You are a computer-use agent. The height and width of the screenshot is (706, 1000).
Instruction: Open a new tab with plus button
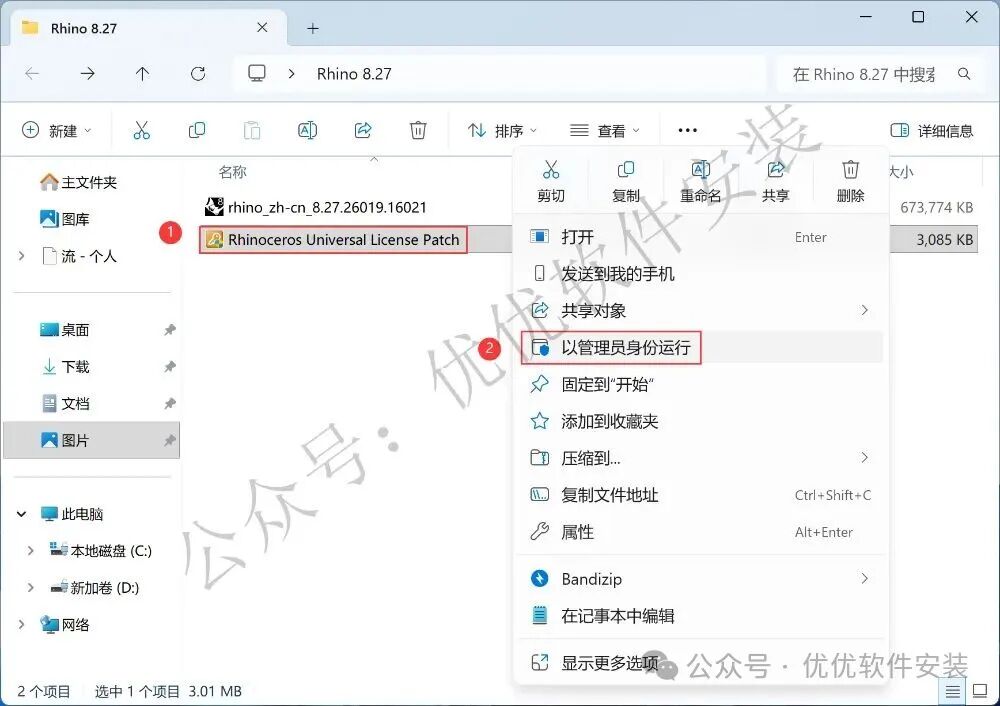pyautogui.click(x=312, y=28)
